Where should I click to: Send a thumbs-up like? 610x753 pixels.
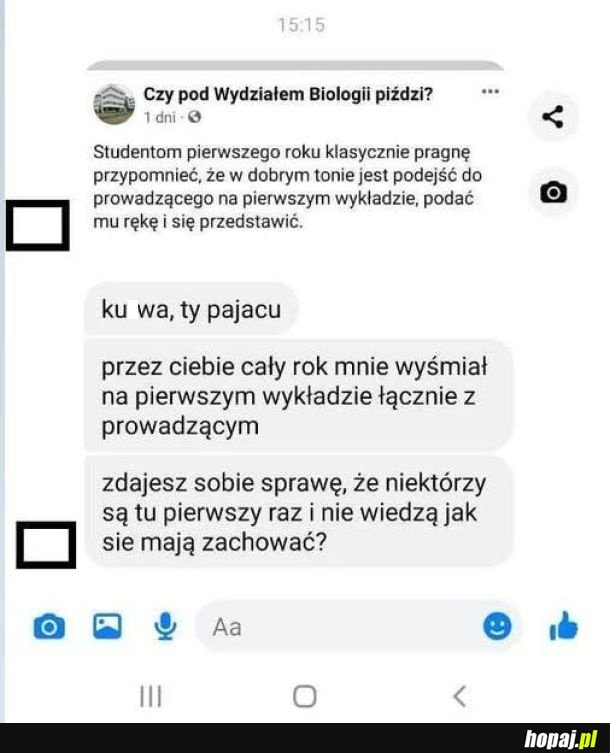click(563, 626)
